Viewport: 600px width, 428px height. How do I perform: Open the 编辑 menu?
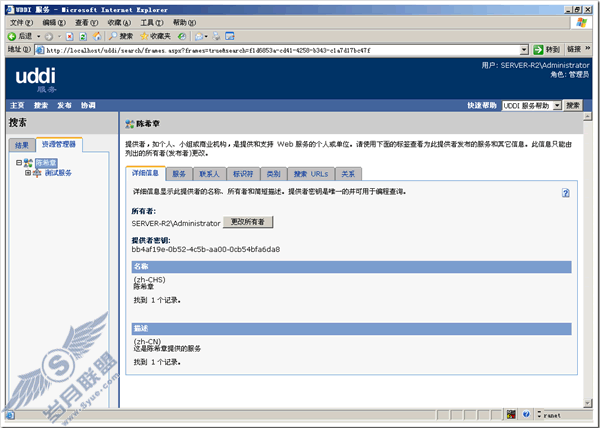54,23
